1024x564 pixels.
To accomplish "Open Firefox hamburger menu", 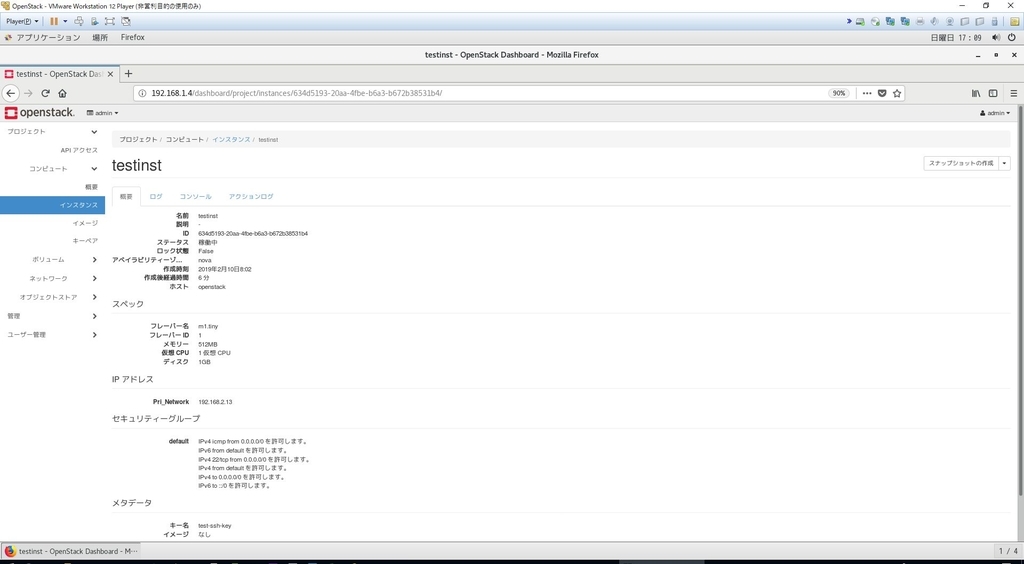I will 1014,93.
